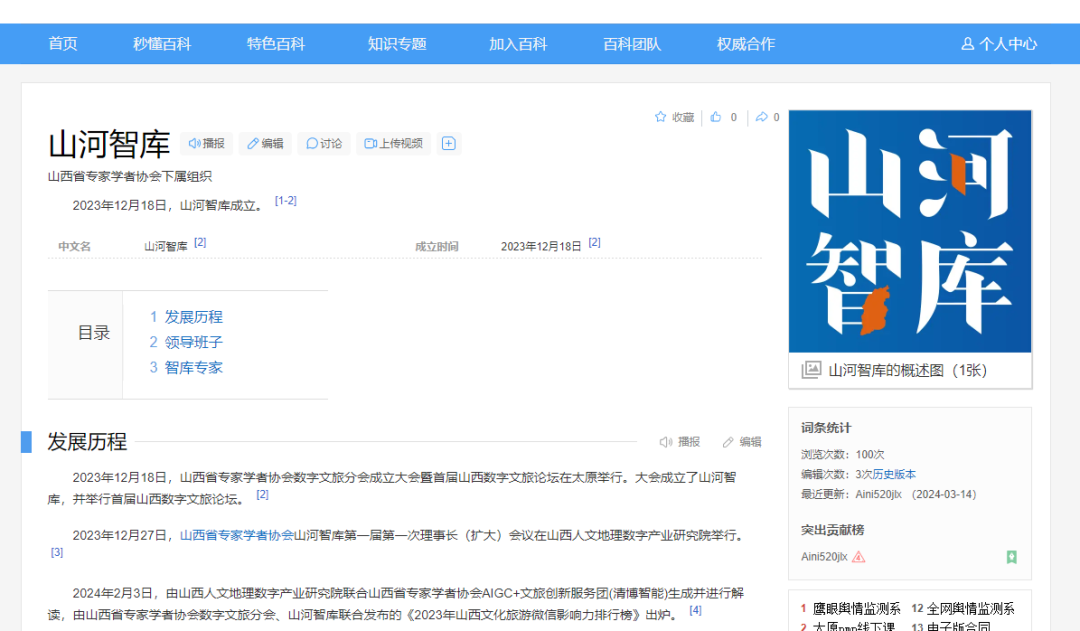This screenshot has height=631, width=1080.
Task: Click the red warning icon beside Aini520jlx
Action: coord(858,557)
